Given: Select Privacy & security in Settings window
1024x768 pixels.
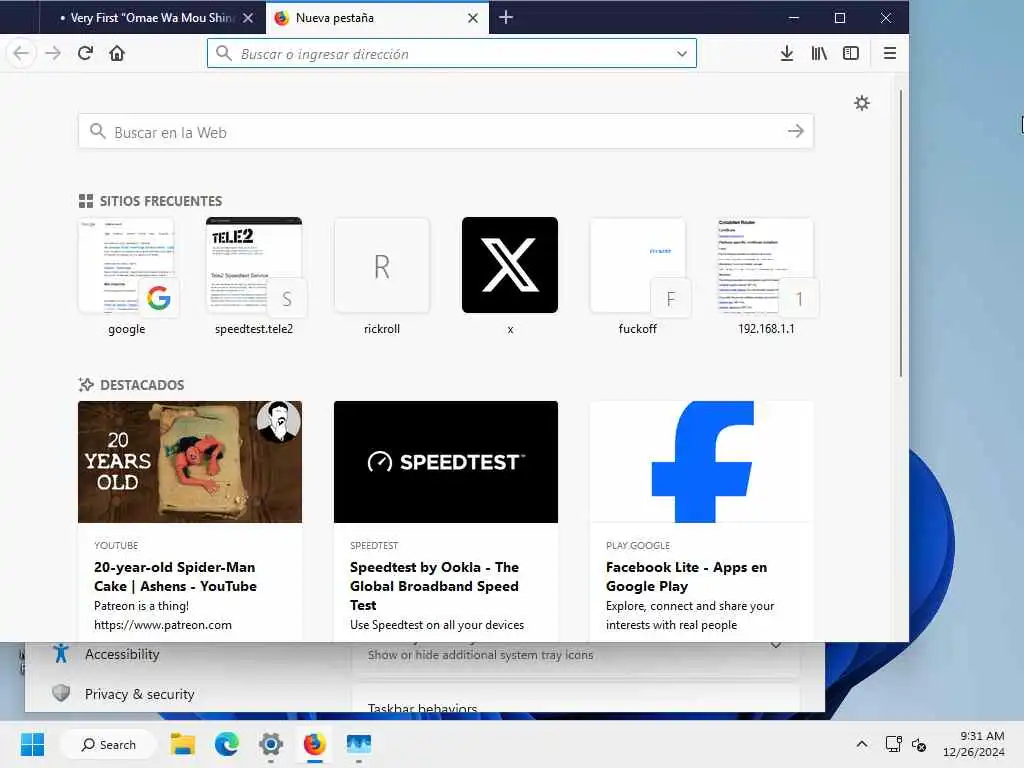Looking at the screenshot, I should [x=140, y=694].
